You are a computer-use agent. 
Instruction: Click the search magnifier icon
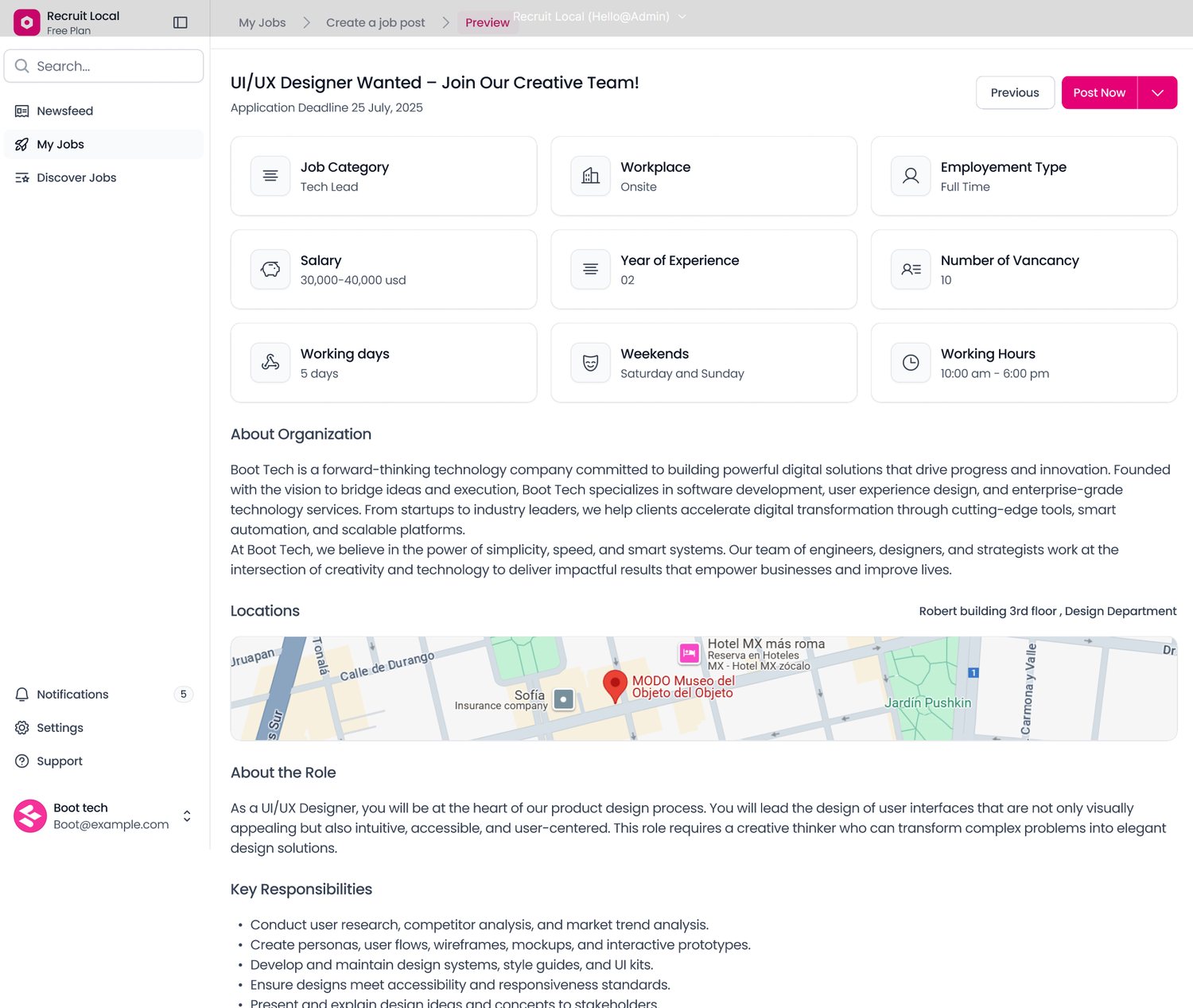tap(22, 66)
